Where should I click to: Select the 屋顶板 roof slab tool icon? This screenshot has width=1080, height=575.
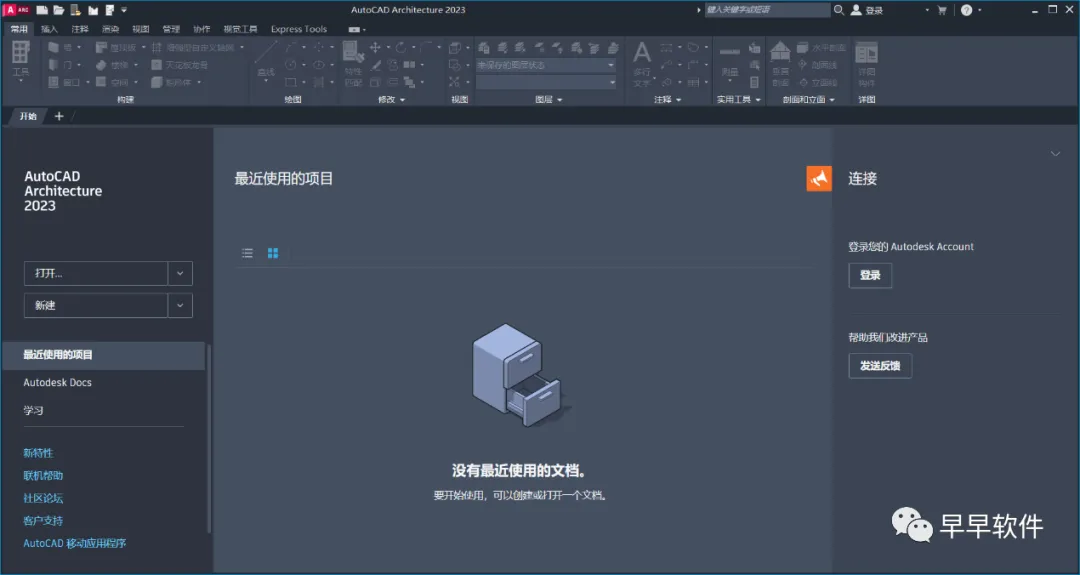101,47
